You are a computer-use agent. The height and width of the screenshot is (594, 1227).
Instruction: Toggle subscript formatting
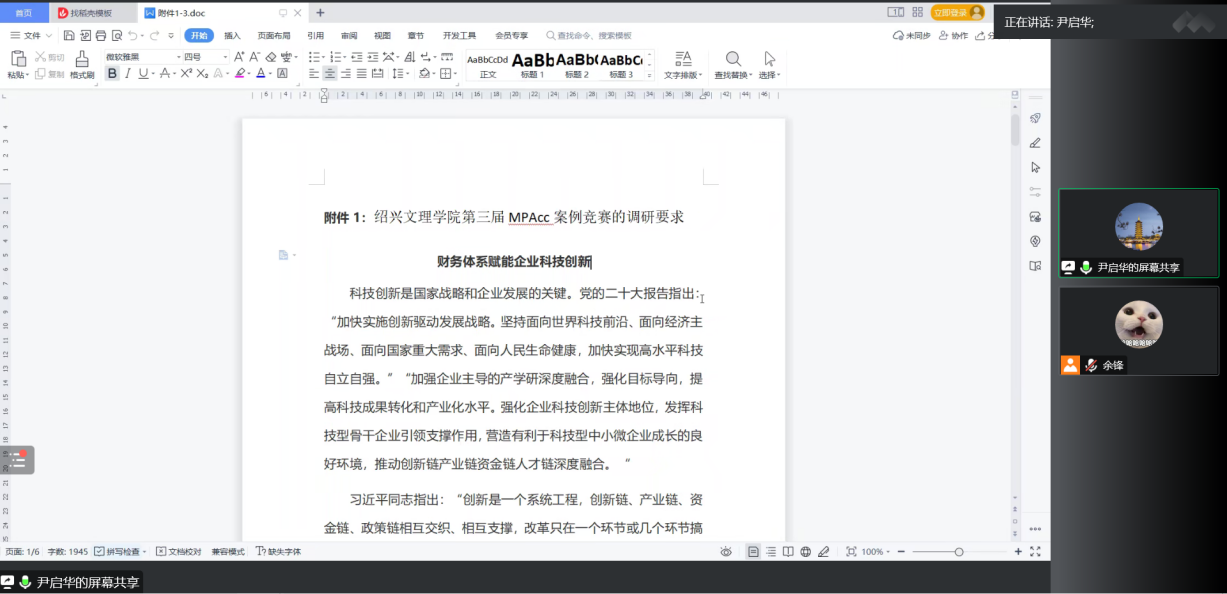[201, 73]
